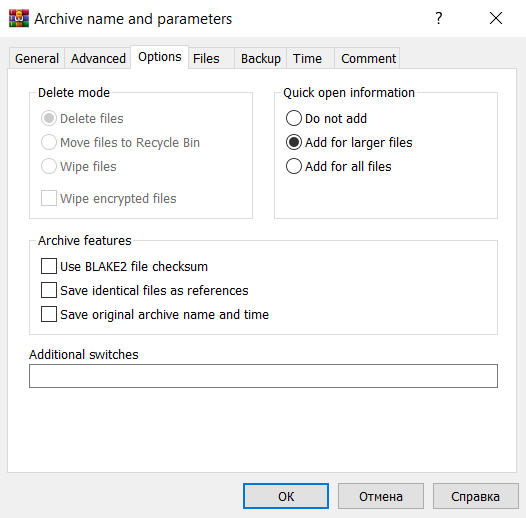Click the Additional switches label

click(x=84, y=355)
